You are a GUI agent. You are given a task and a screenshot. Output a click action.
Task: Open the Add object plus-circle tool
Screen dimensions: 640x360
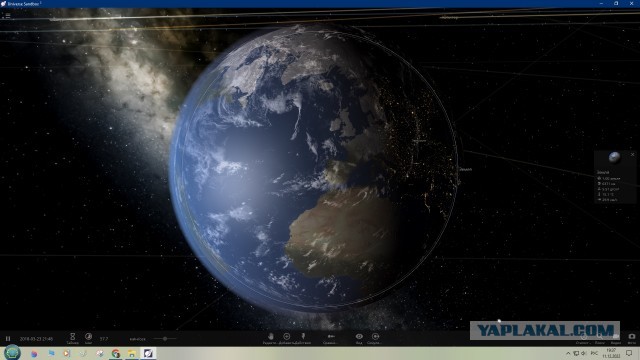(287, 336)
